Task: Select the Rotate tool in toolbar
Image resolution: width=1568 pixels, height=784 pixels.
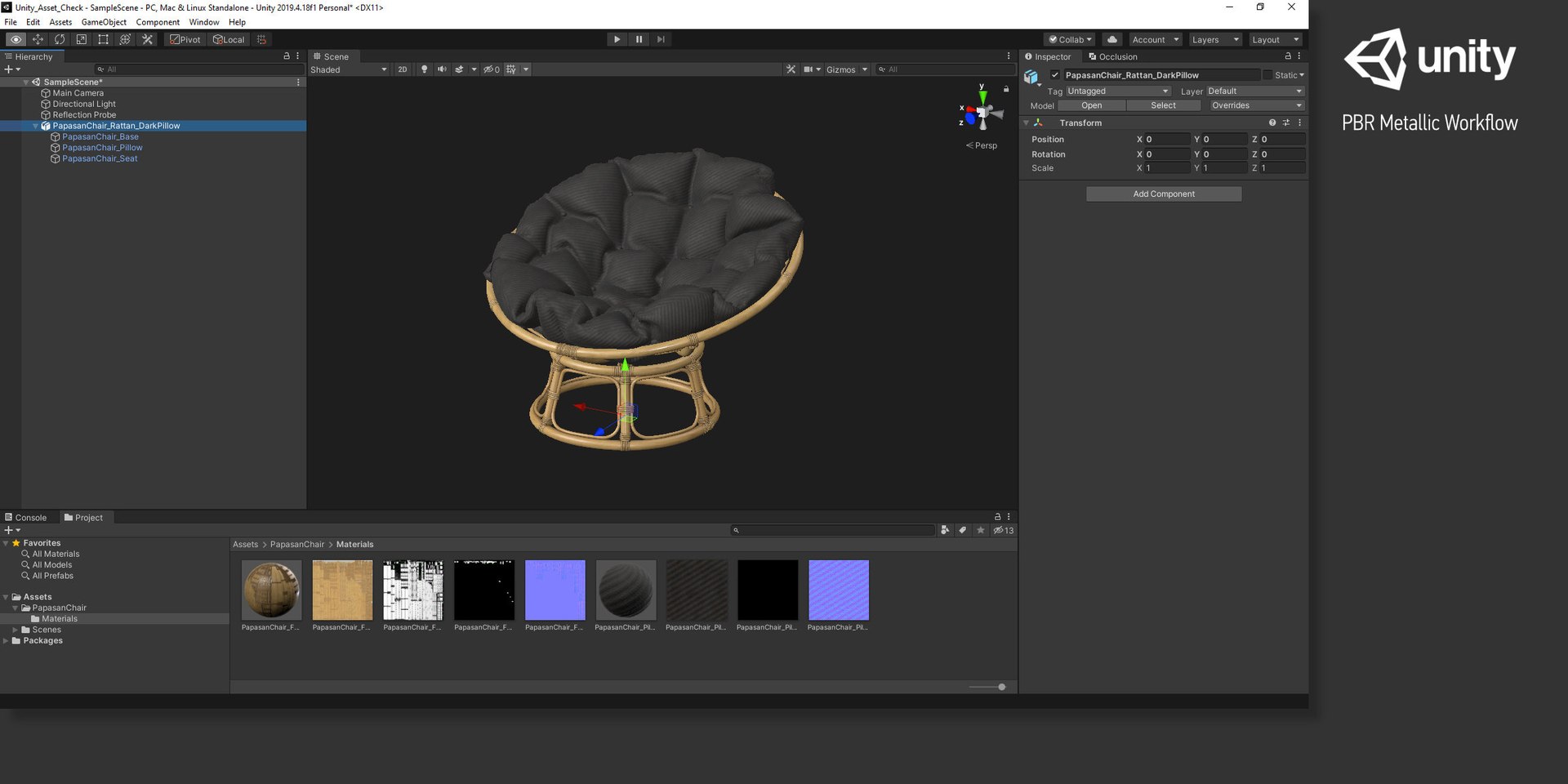Action: click(x=60, y=39)
